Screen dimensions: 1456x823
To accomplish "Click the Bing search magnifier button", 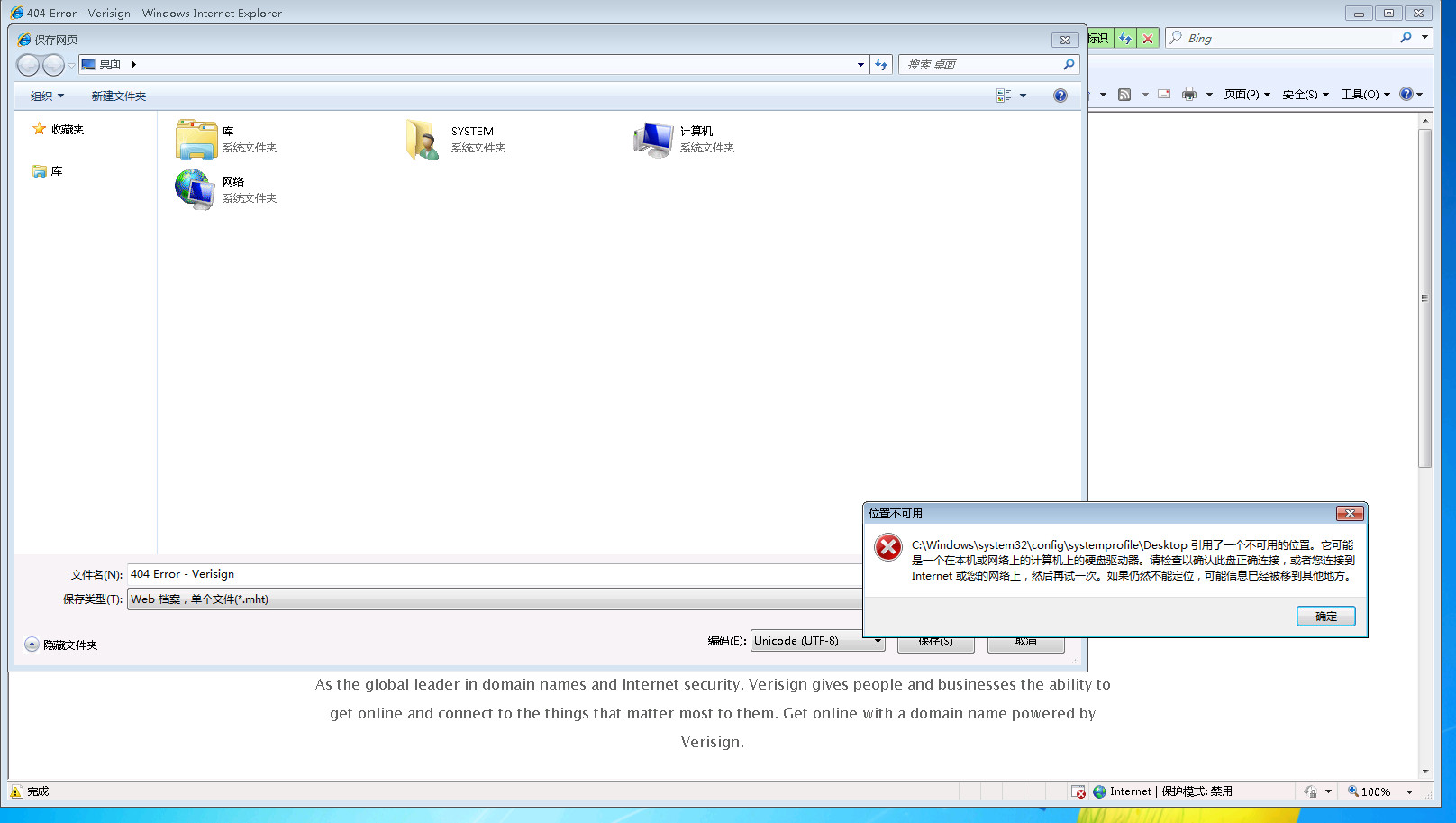I will point(1406,38).
